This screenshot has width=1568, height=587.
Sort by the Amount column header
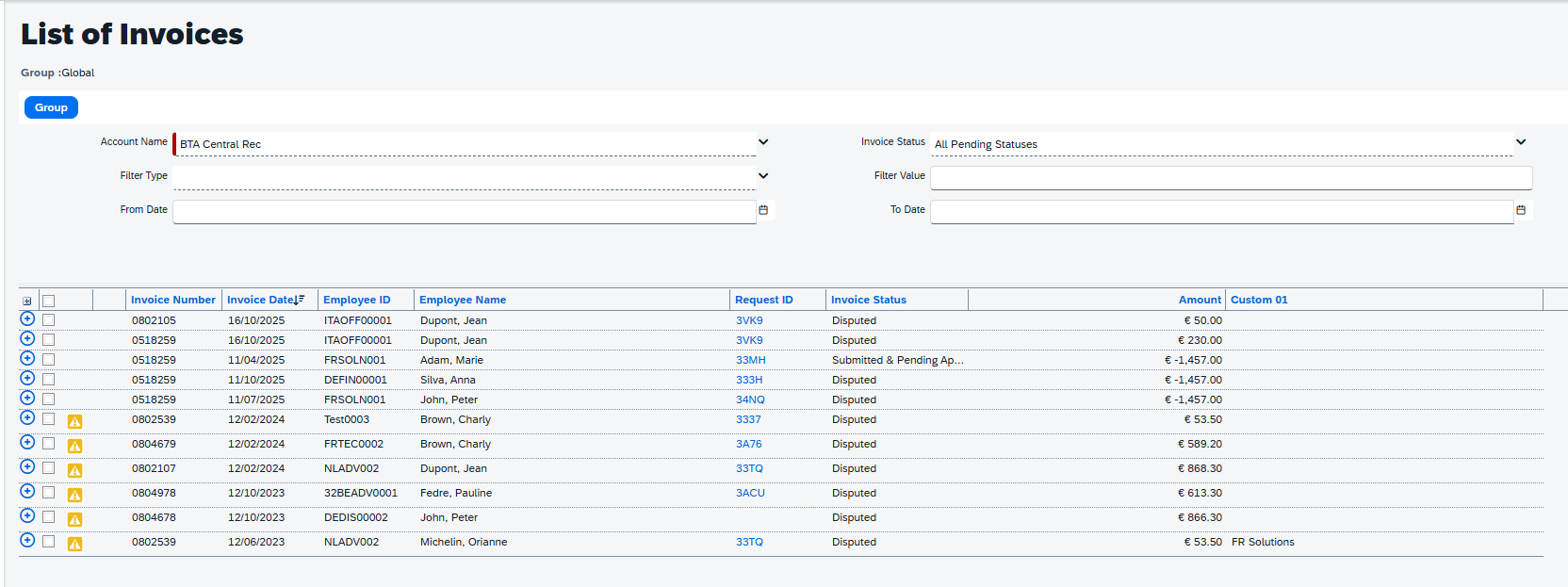click(x=1200, y=300)
